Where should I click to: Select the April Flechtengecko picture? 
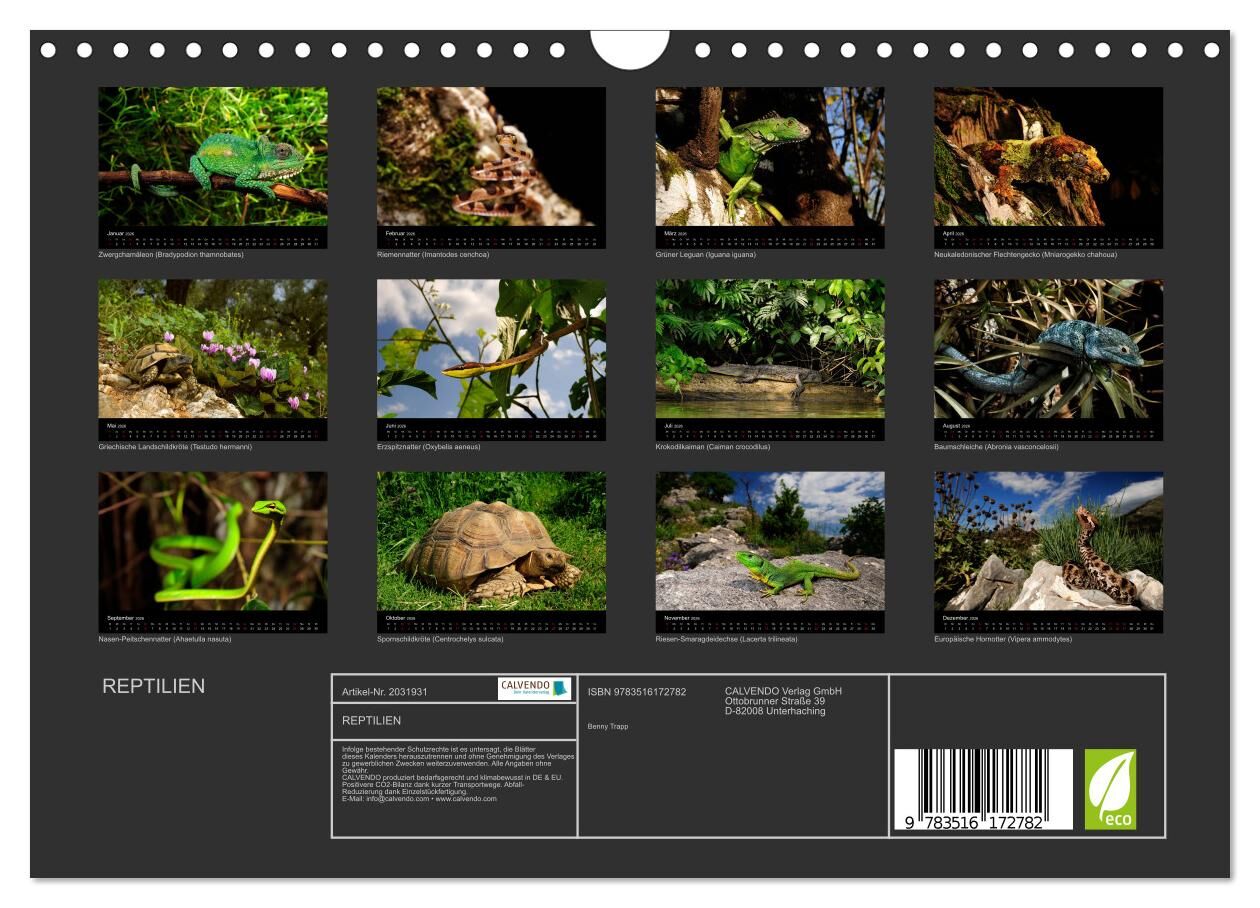1048,157
